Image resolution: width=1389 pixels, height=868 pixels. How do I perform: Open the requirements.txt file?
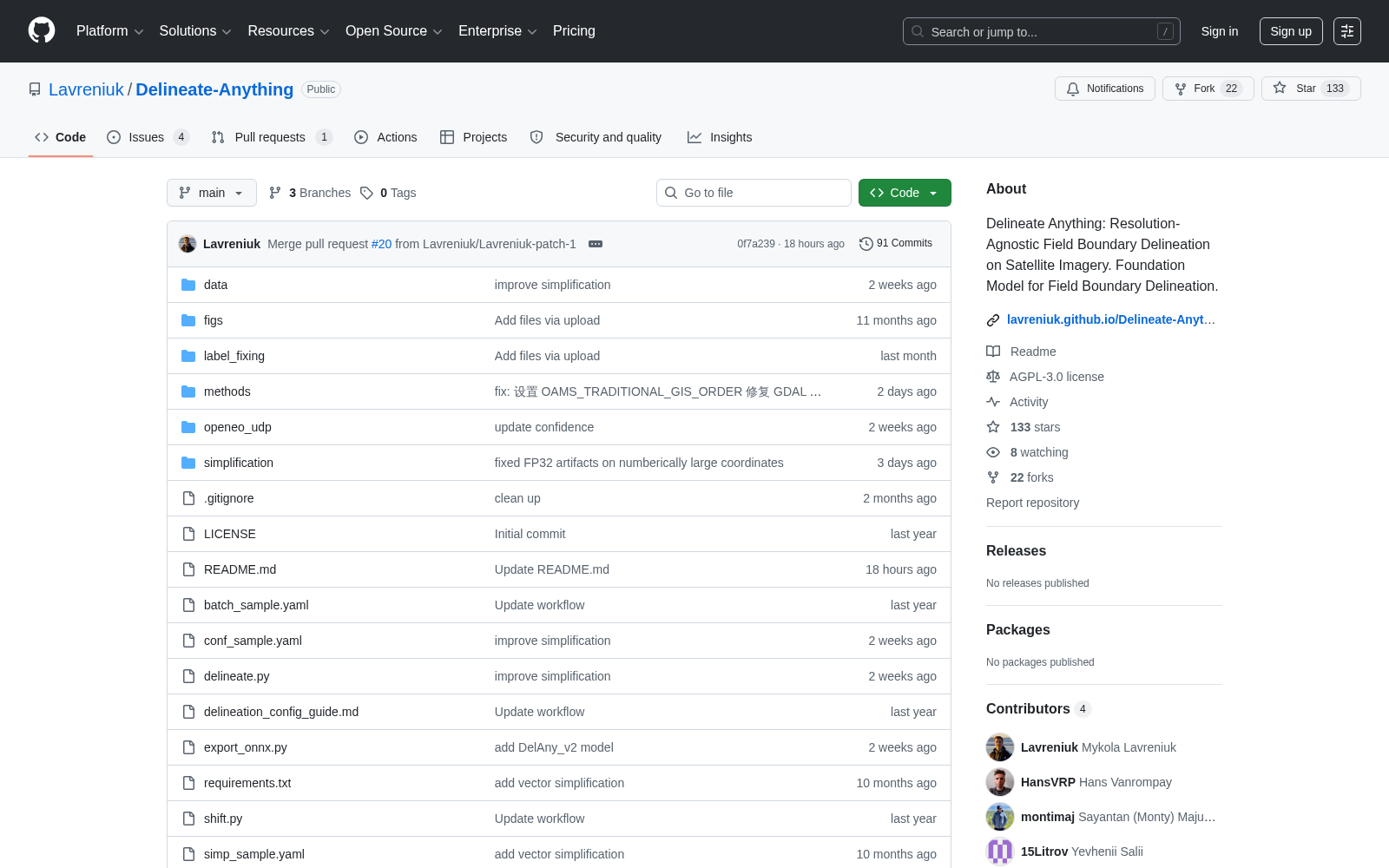click(247, 783)
